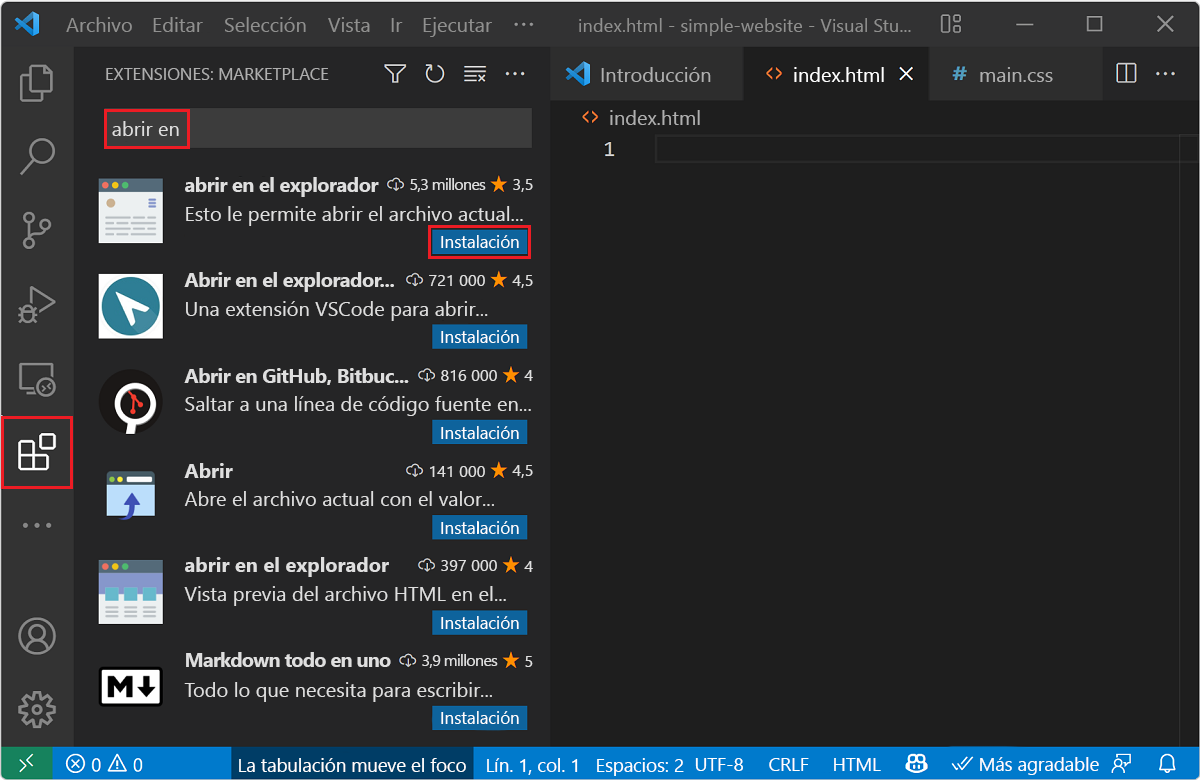
Task: Open the Ir menu
Action: [x=396, y=25]
